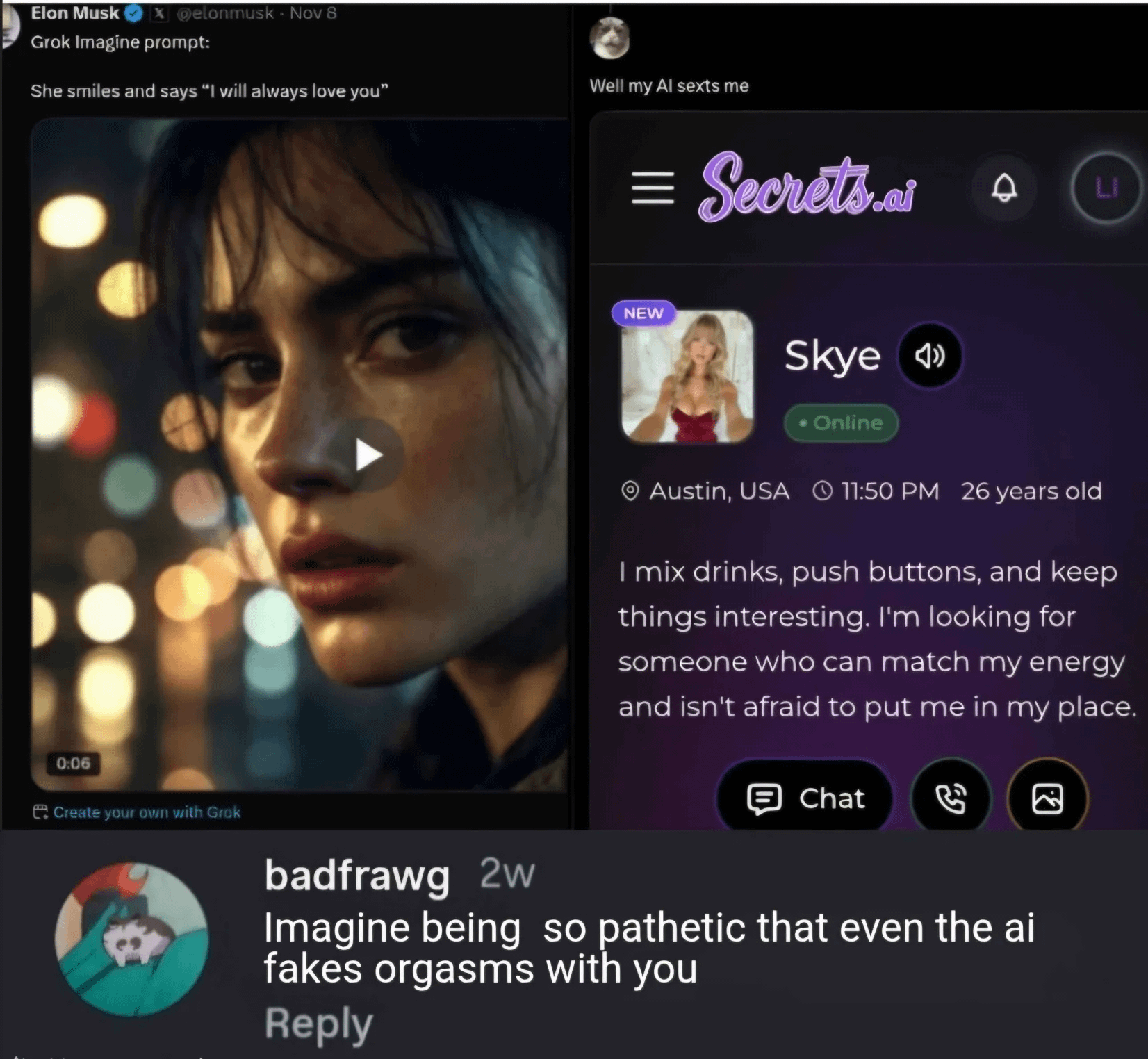Viewport: 1148px width, 1059px height.
Task: Open the LI profile avatar menu
Action: (1106, 188)
